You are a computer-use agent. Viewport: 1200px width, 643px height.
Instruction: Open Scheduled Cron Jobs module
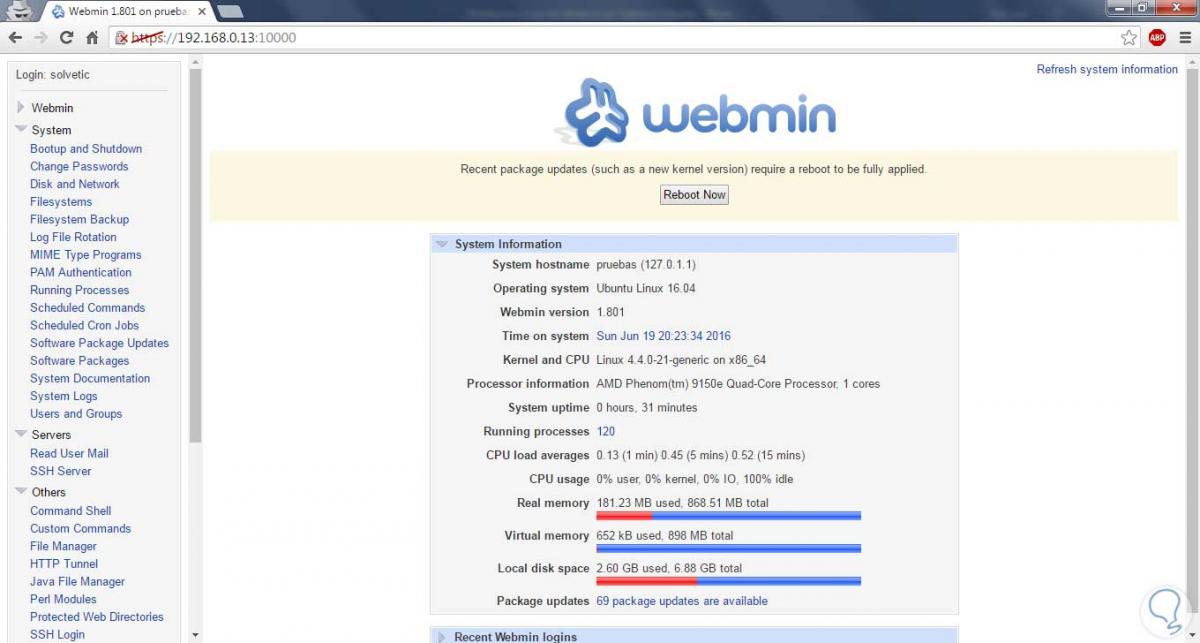click(x=84, y=325)
